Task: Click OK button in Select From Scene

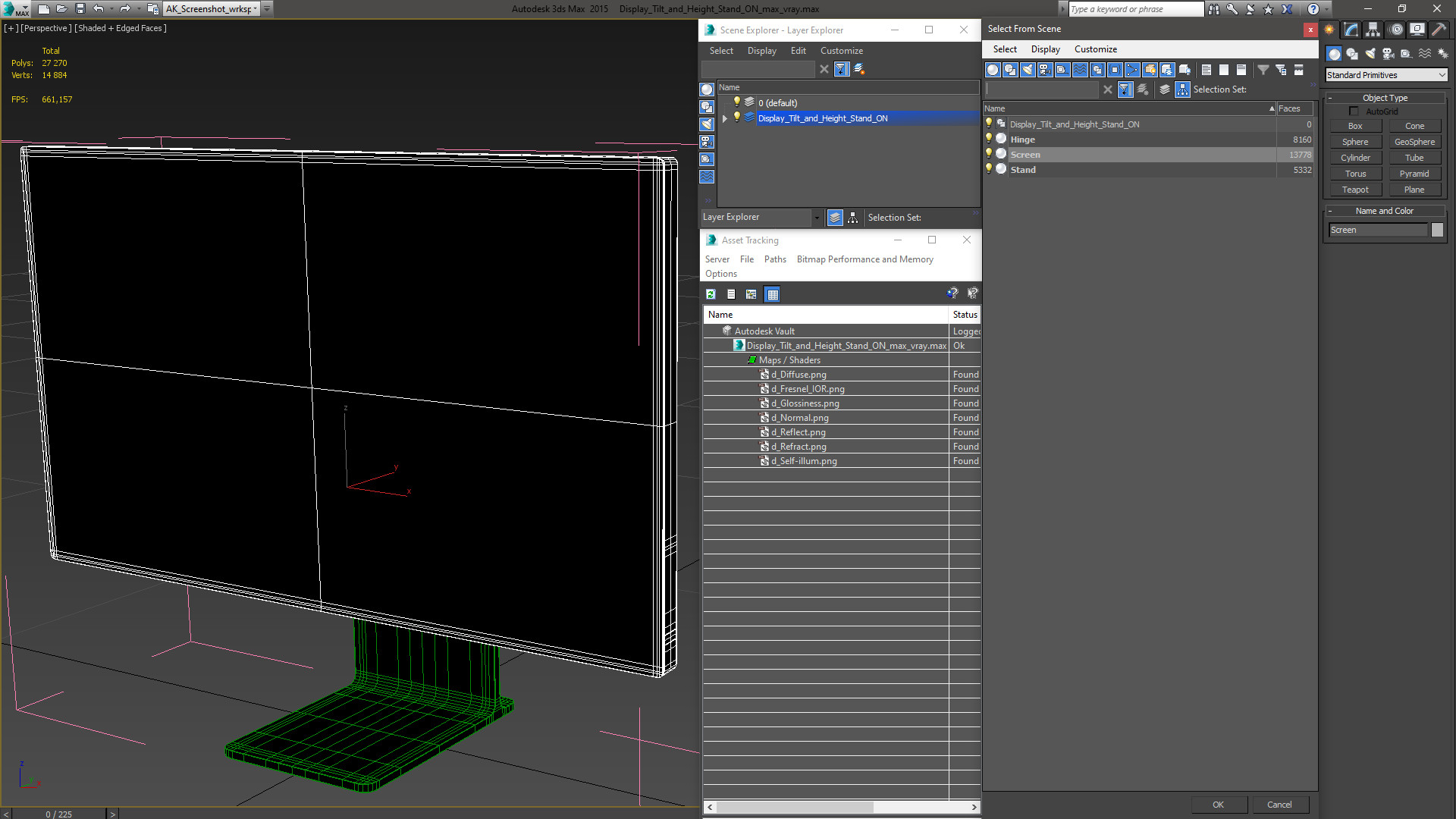Action: tap(1218, 805)
